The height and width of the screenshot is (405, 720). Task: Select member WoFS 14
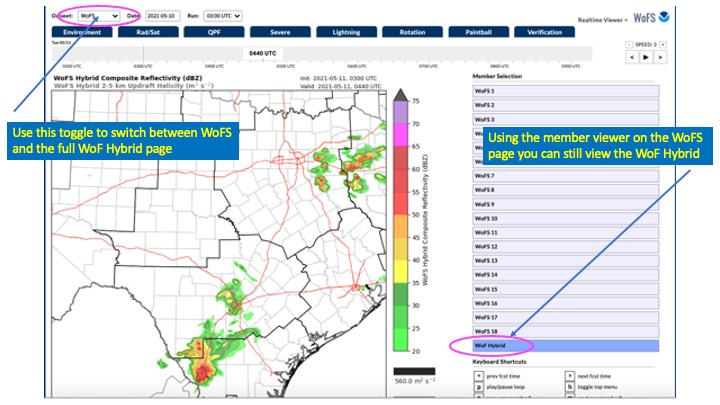pyautogui.click(x=566, y=275)
